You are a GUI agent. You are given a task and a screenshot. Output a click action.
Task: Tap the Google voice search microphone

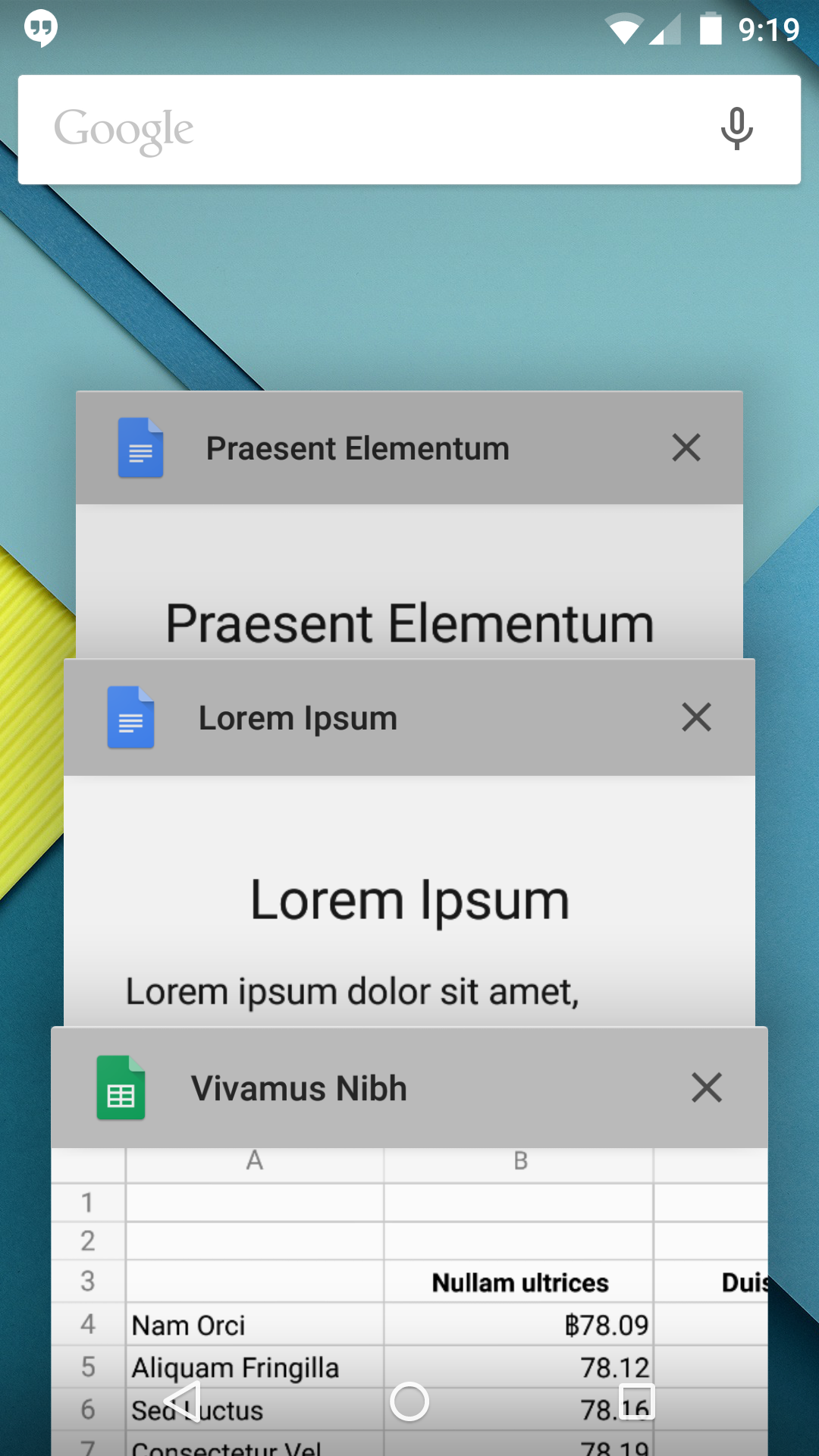[736, 129]
